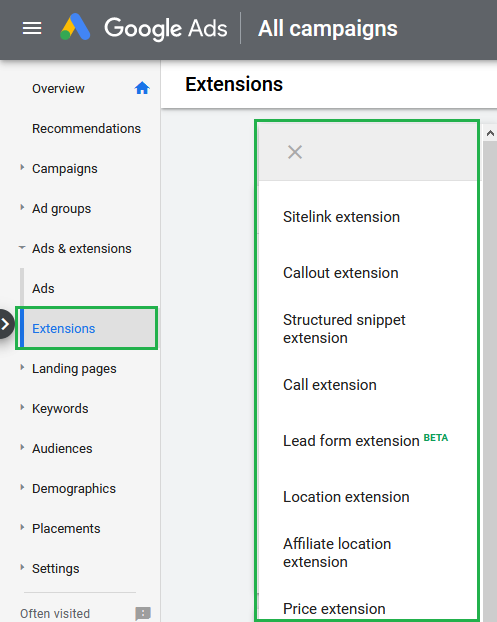
Task: Open Ad groups in the sidebar
Action: pyautogui.click(x=61, y=209)
